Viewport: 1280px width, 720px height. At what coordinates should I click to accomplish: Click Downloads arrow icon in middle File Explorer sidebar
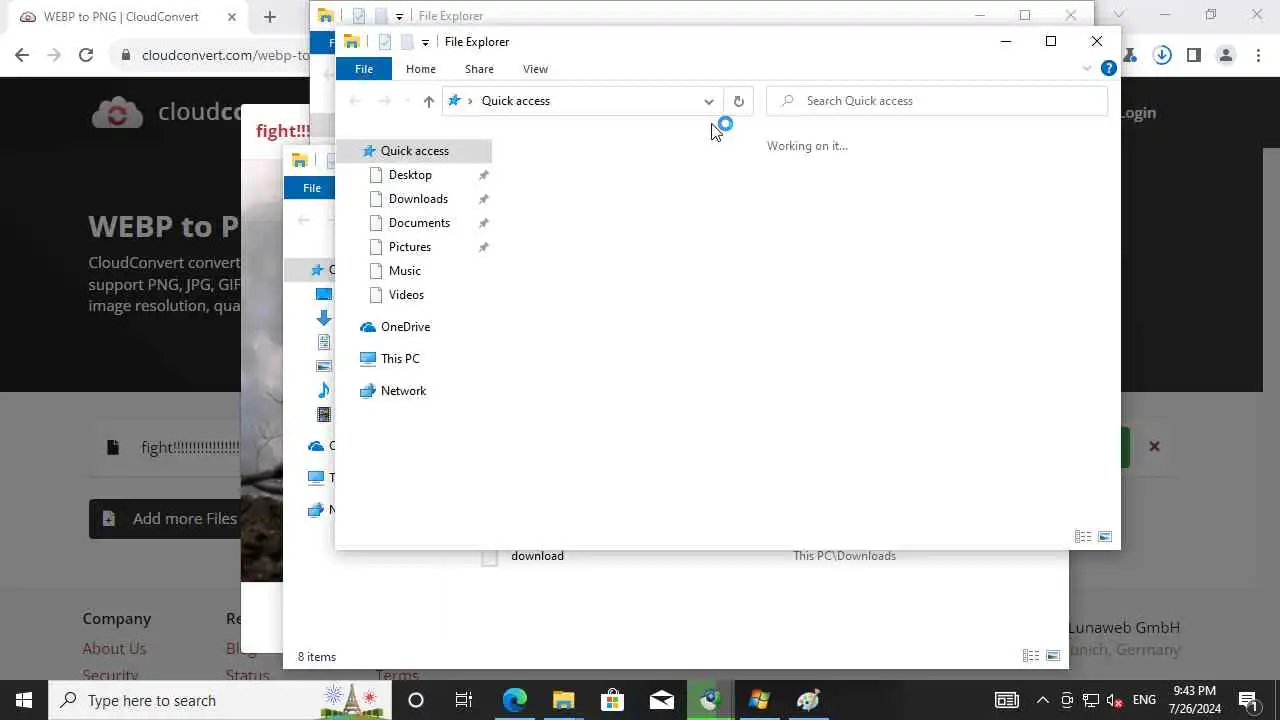point(324,318)
